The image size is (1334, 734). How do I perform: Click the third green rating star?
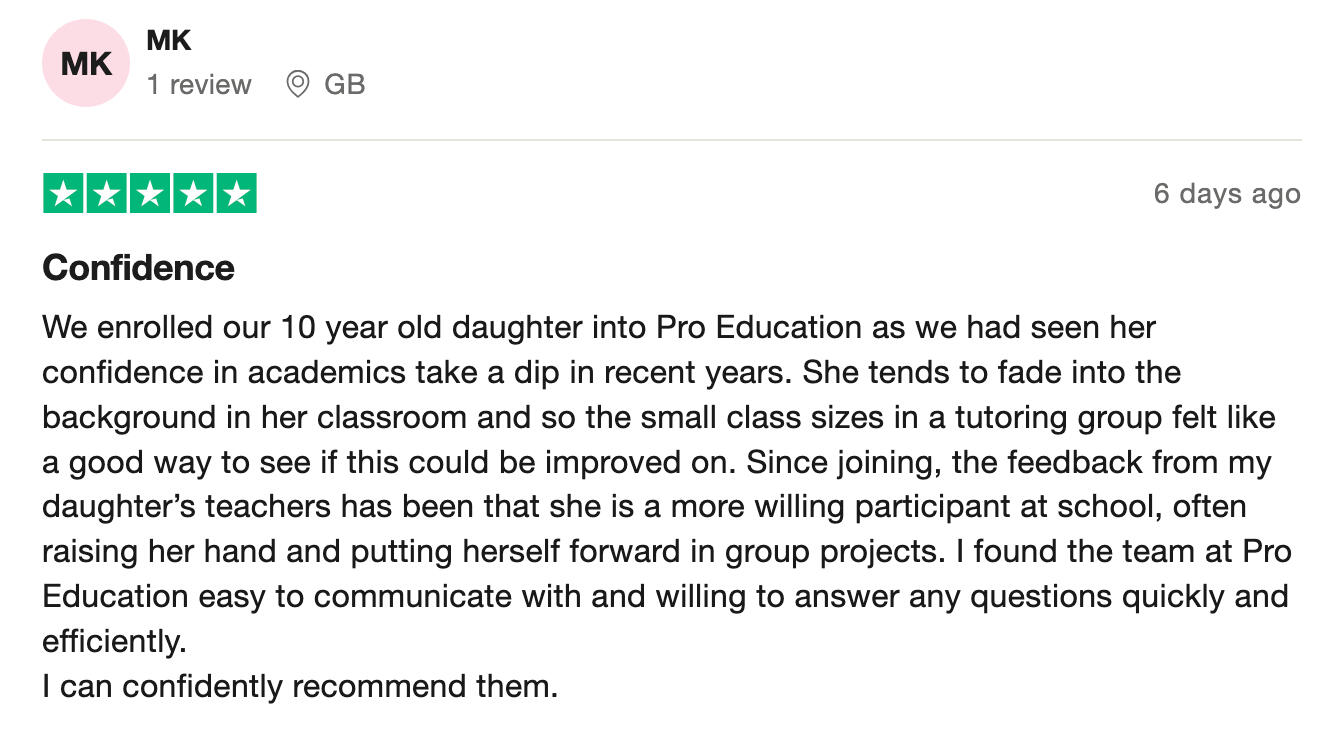pos(150,193)
